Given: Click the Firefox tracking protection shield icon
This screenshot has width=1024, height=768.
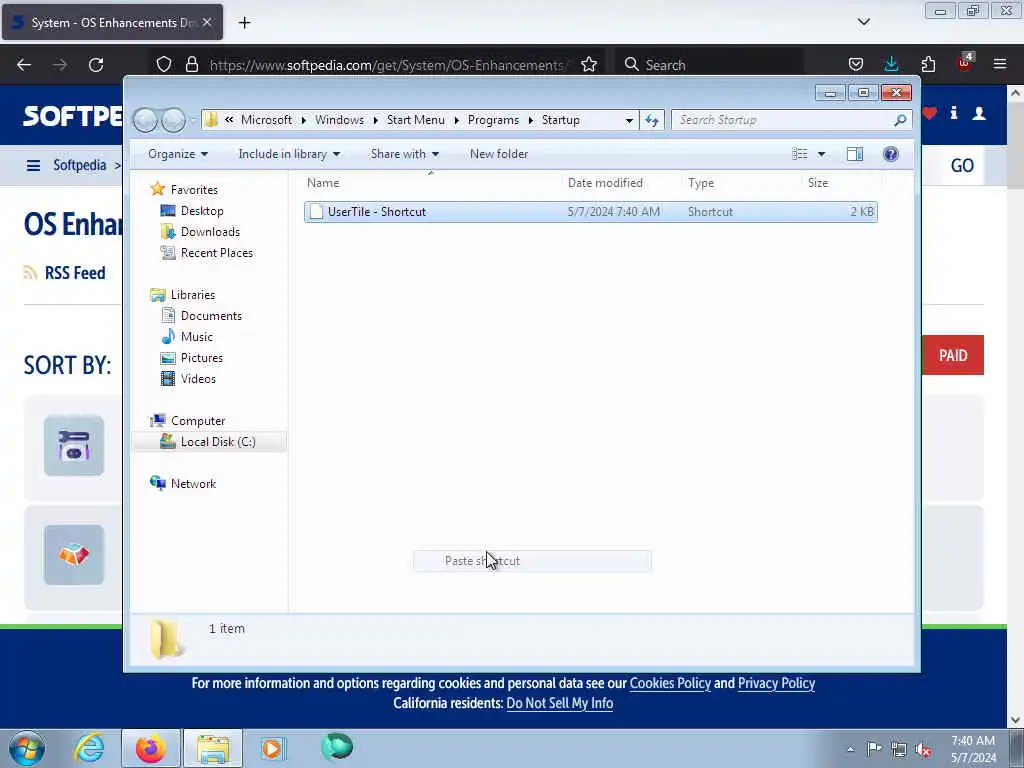Looking at the screenshot, I should 164,65.
